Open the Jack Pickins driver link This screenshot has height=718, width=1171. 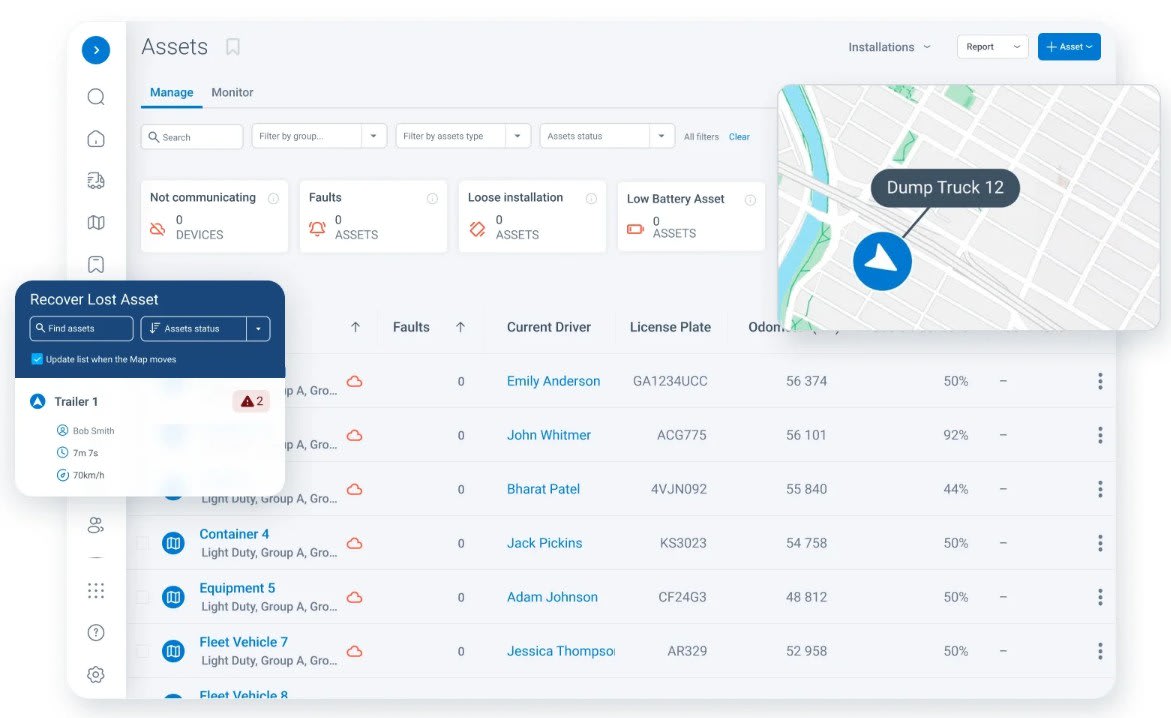click(x=544, y=543)
